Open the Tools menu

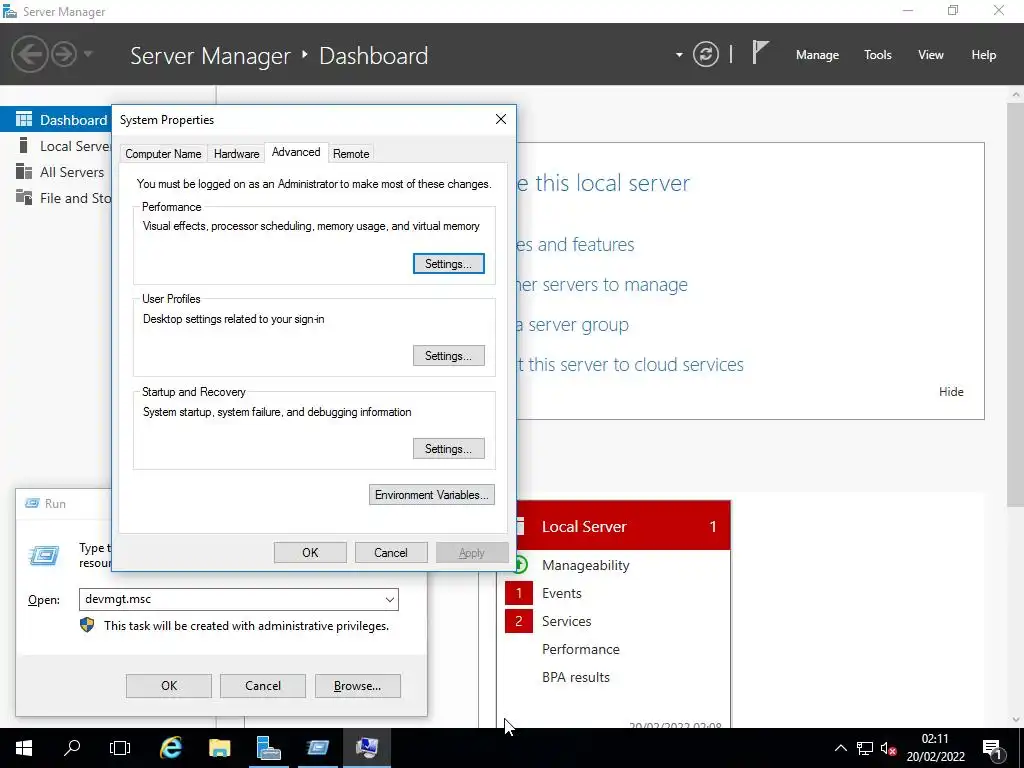[x=878, y=55]
